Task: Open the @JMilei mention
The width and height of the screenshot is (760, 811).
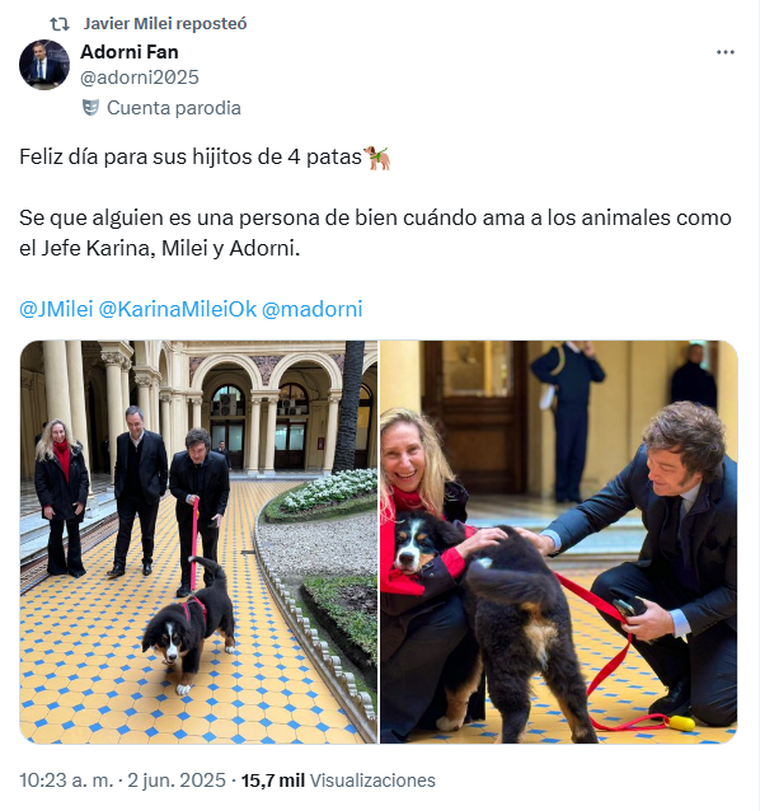Action: coord(56,309)
